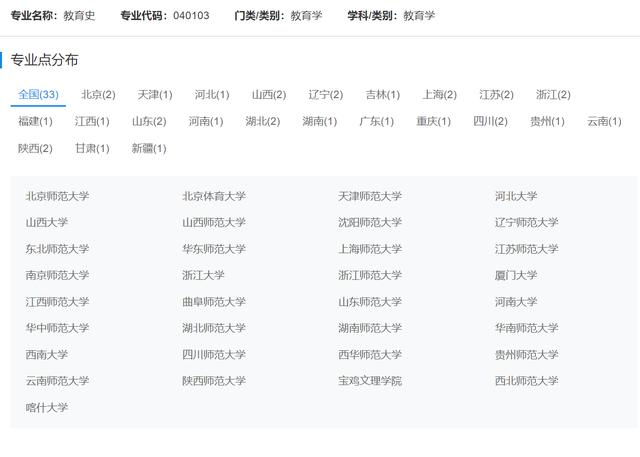This screenshot has height=457, width=640.
Task: Select the 河北(1) tab
Action: pyautogui.click(x=212, y=95)
